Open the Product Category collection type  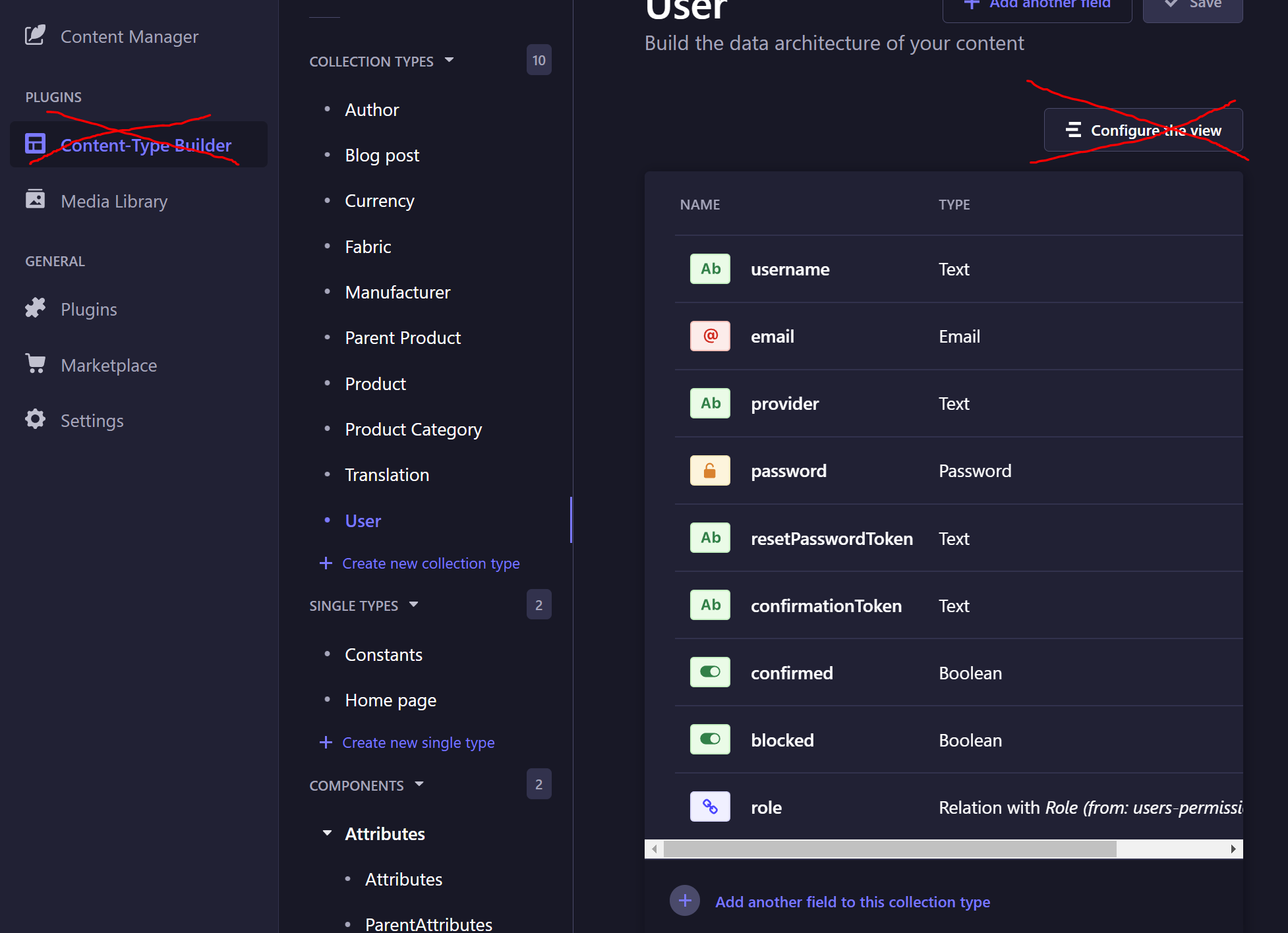coord(413,430)
